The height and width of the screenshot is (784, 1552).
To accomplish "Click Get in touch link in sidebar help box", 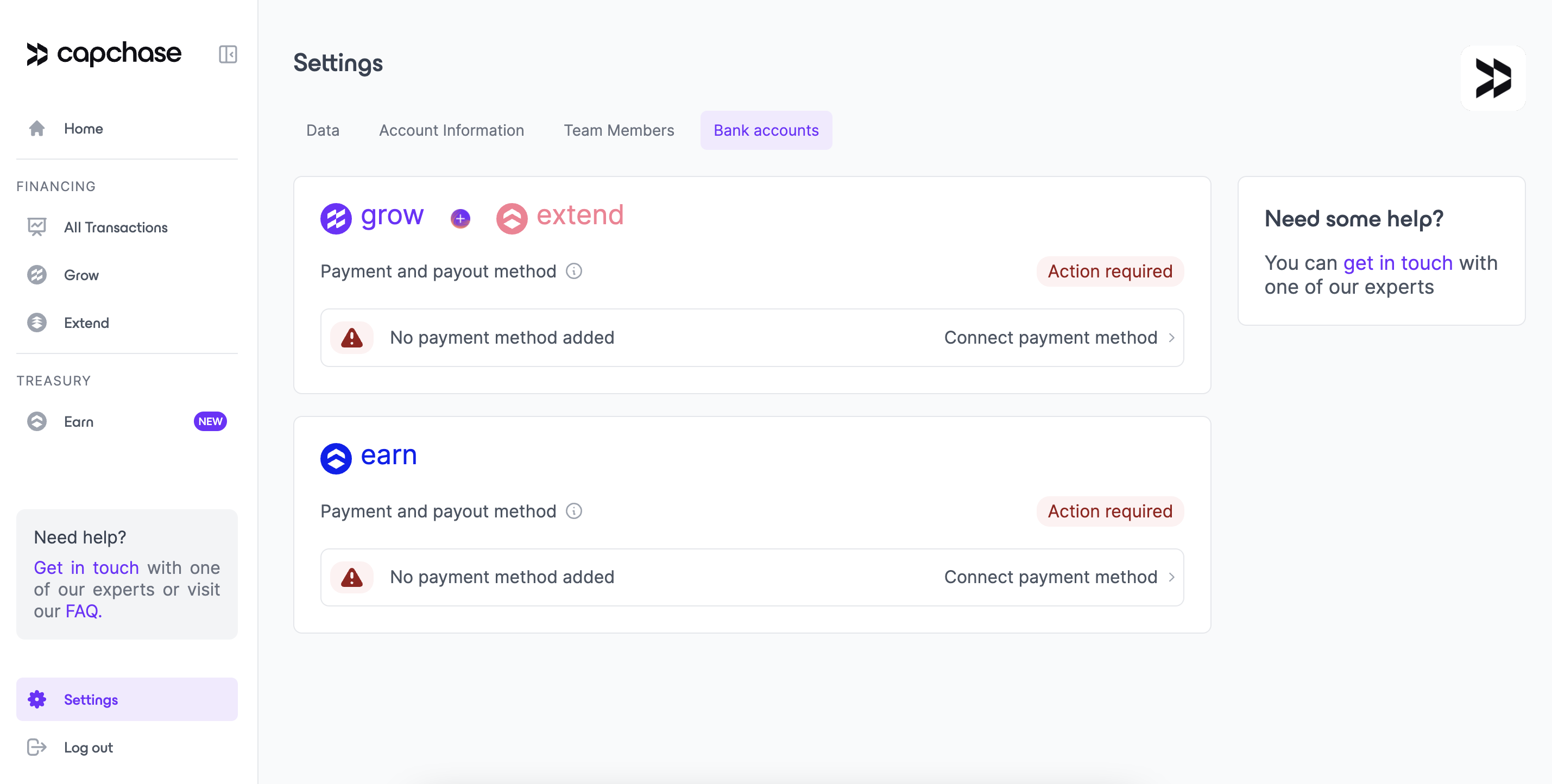I will tap(86, 567).
